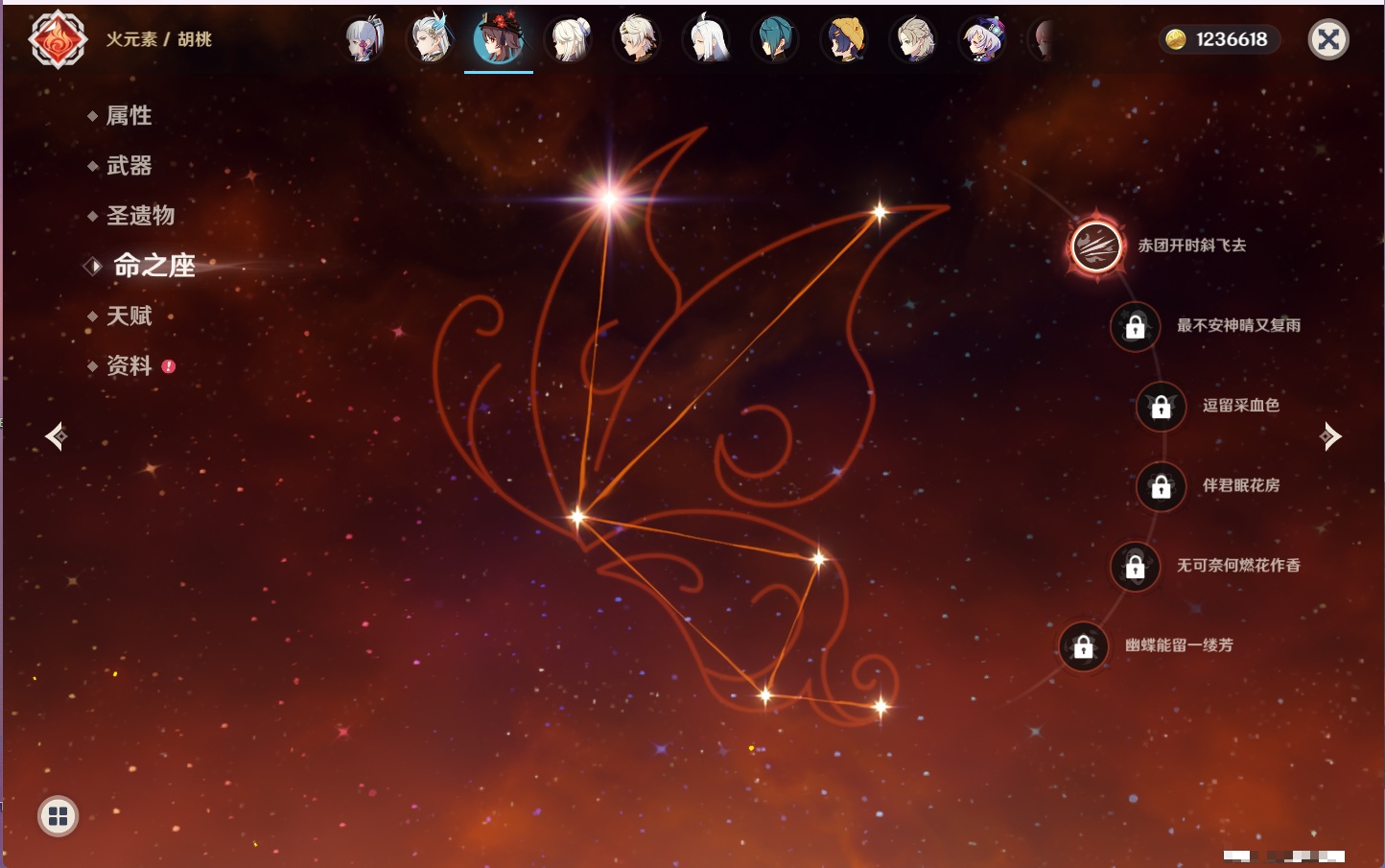Select the goggles-wearing character avatar
The width and height of the screenshot is (1385, 868).
coord(637,40)
